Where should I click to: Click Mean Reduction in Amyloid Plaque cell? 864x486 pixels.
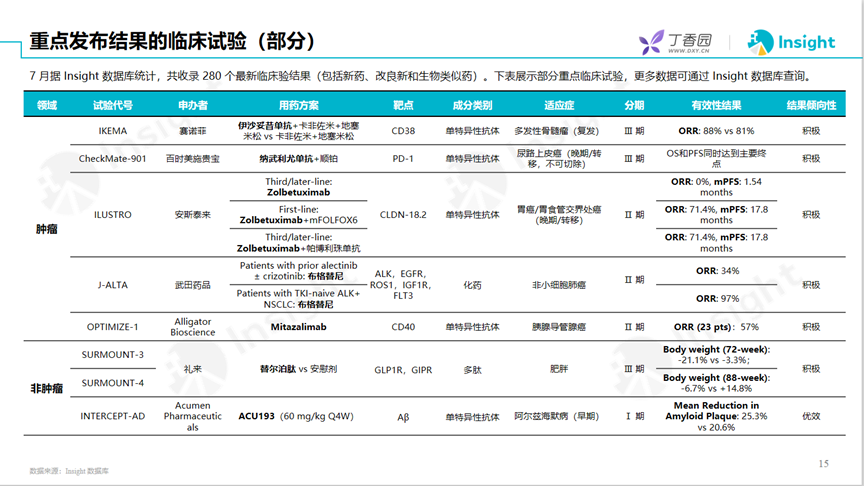[716, 416]
